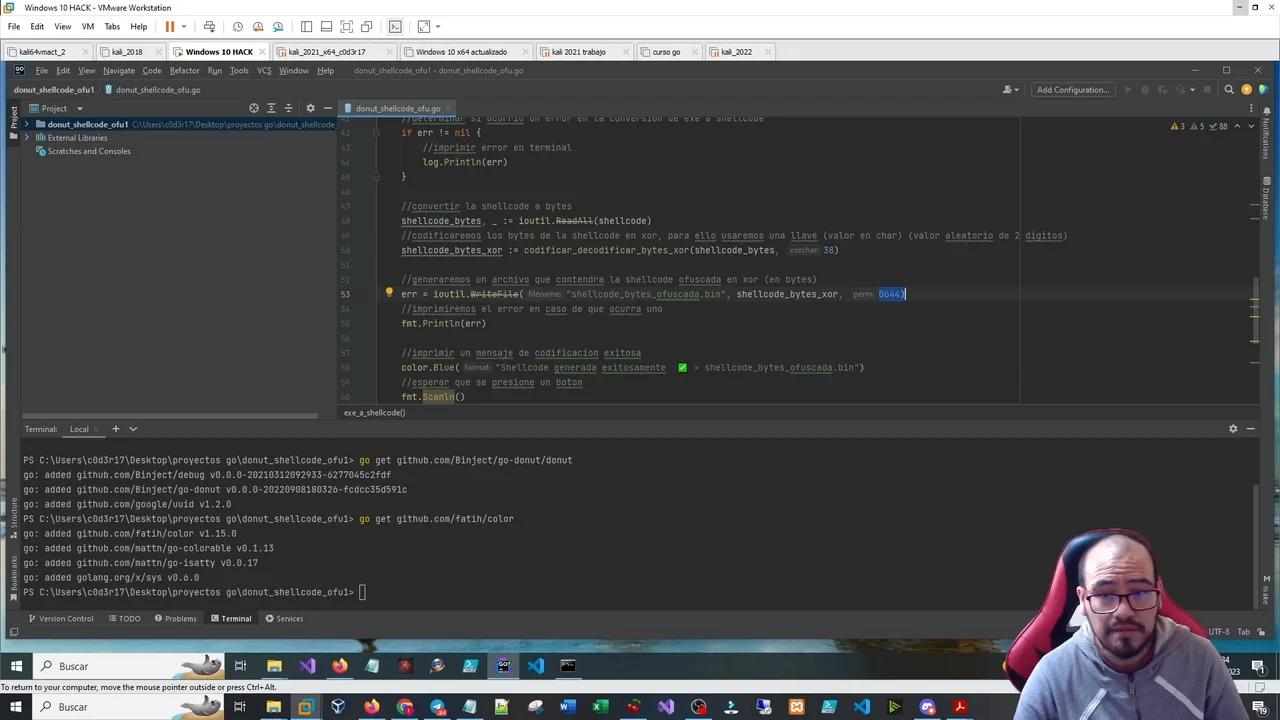Switch to the kali_2022 VMware tab

735,52
